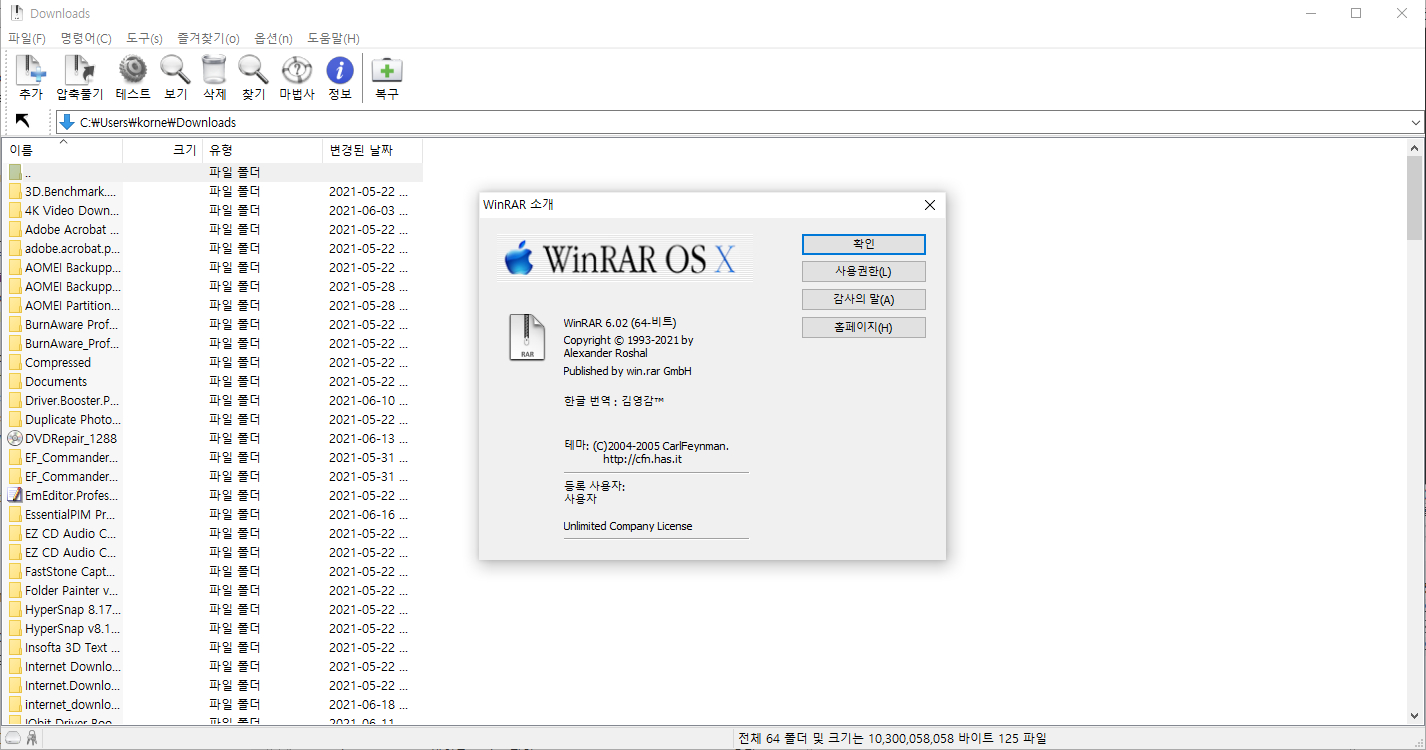Open the 즐겨찾기(o) menu

pyautogui.click(x=208, y=38)
